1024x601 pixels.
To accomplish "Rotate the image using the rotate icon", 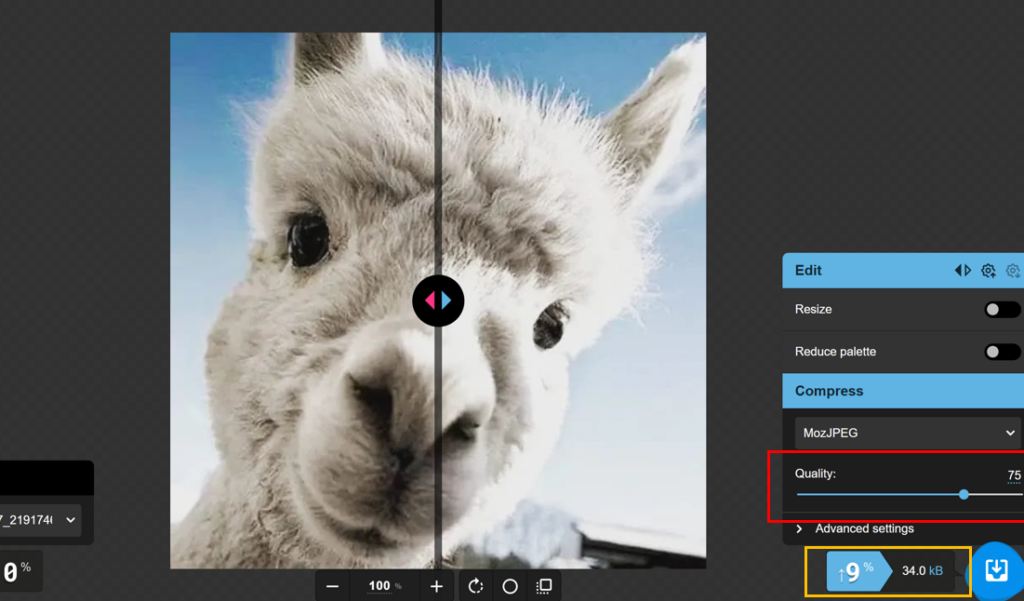I will tap(476, 586).
